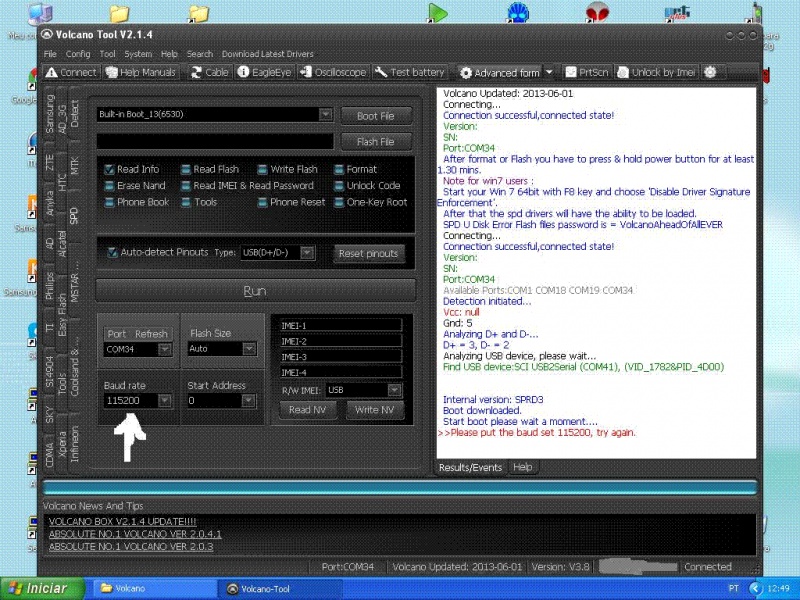Enable the Write Flash checkbox
The width and height of the screenshot is (800, 600).
262,169
